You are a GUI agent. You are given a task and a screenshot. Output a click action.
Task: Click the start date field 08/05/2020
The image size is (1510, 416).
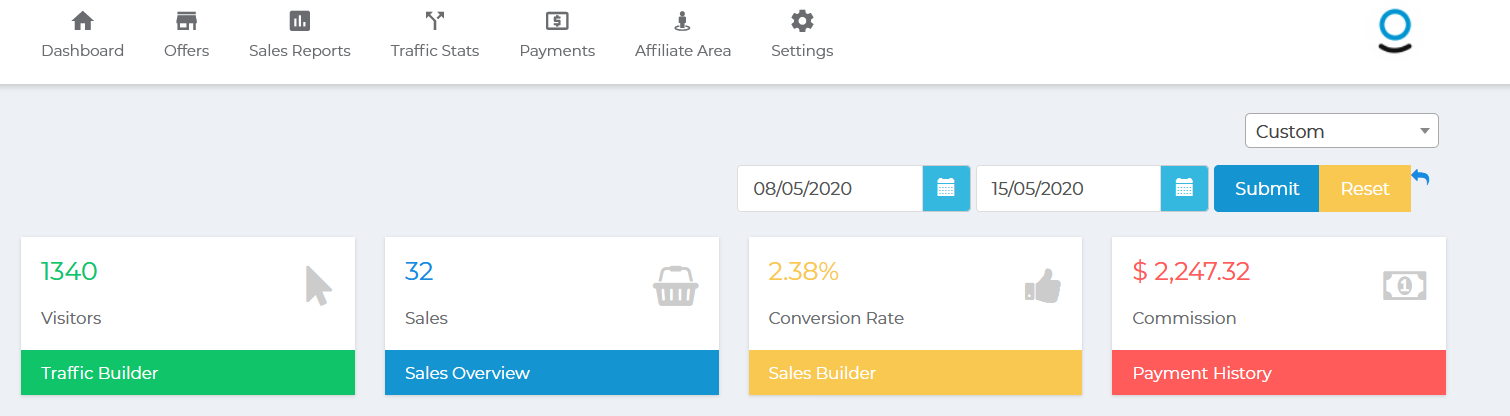click(x=829, y=188)
